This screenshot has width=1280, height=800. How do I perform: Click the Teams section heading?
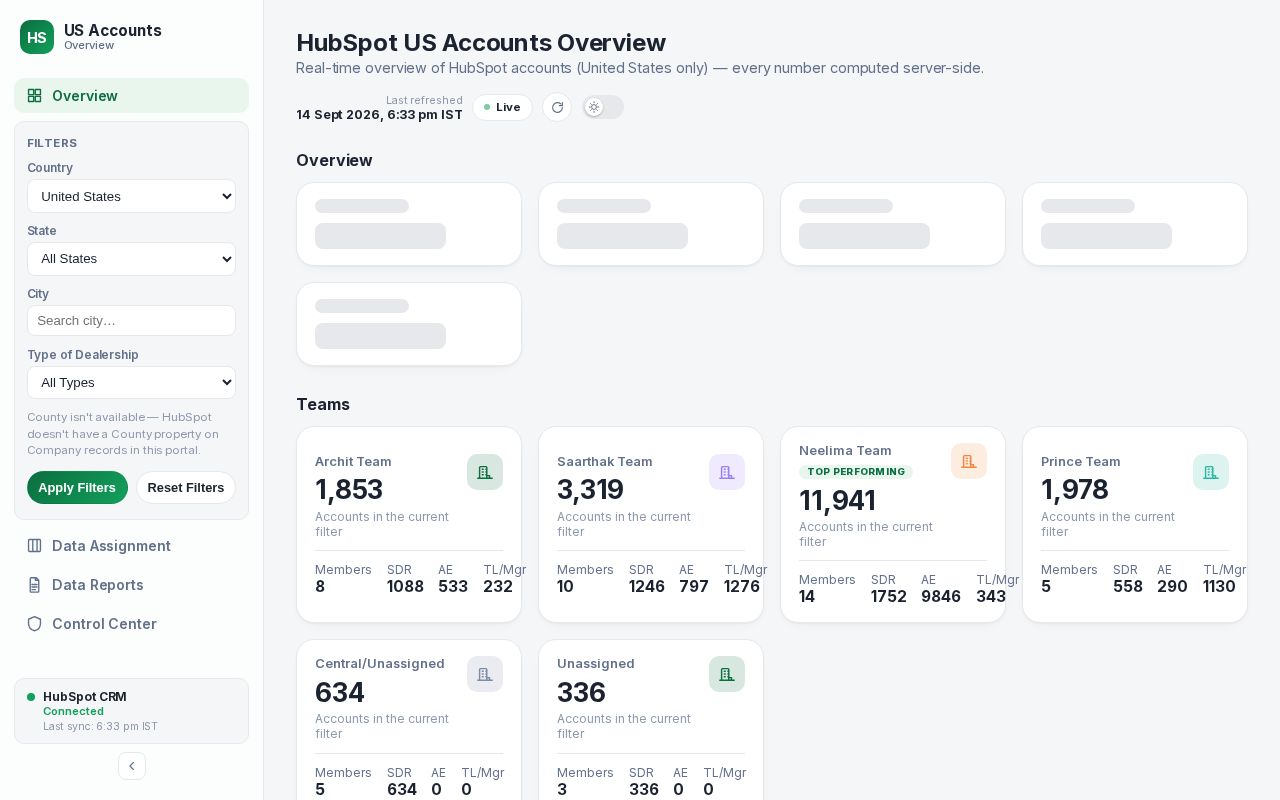[323, 404]
